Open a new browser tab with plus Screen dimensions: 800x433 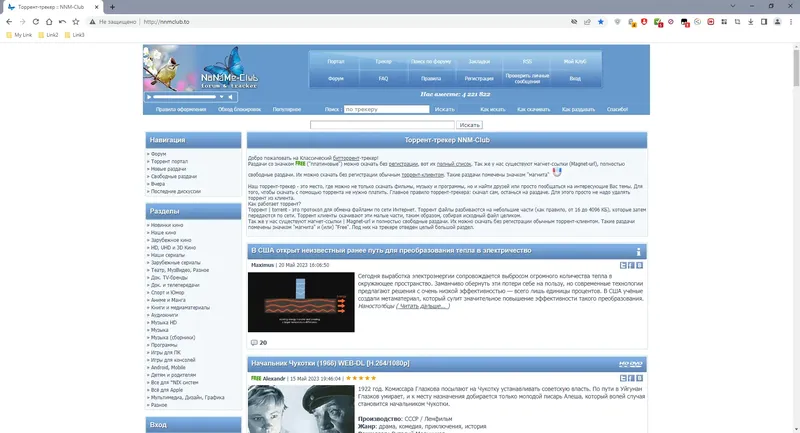pos(112,7)
